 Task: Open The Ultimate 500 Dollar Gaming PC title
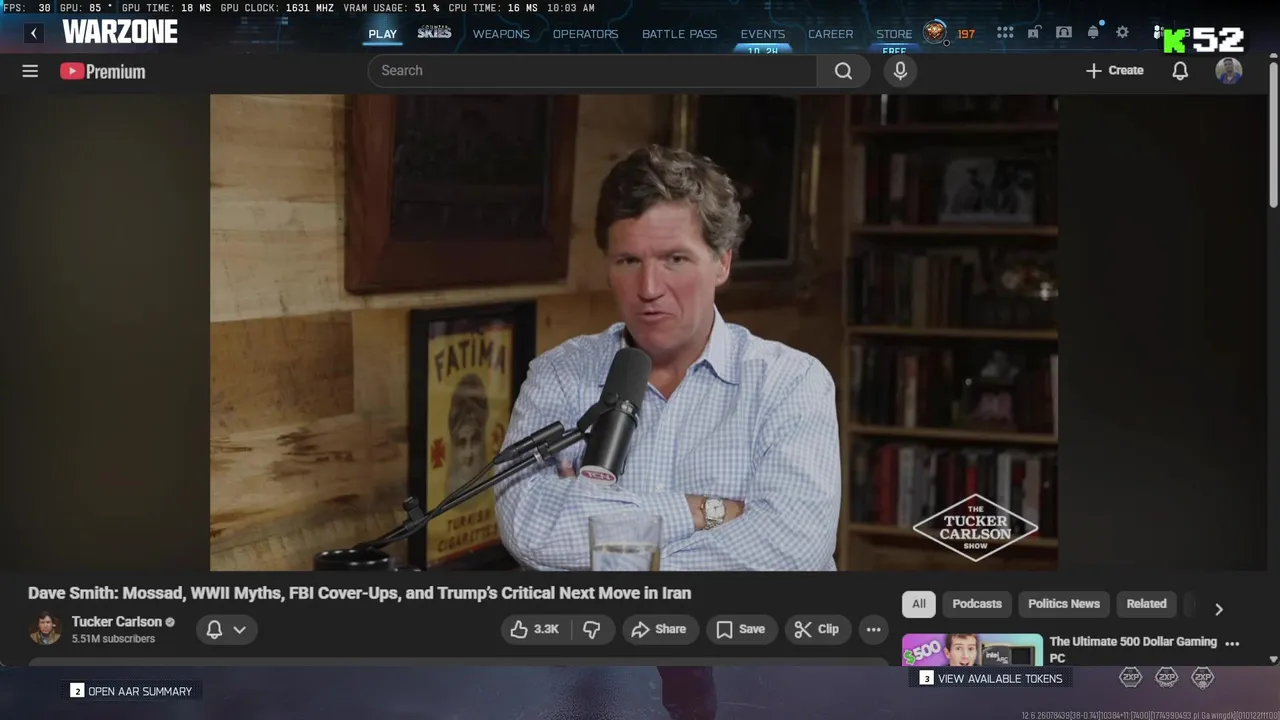1133,649
